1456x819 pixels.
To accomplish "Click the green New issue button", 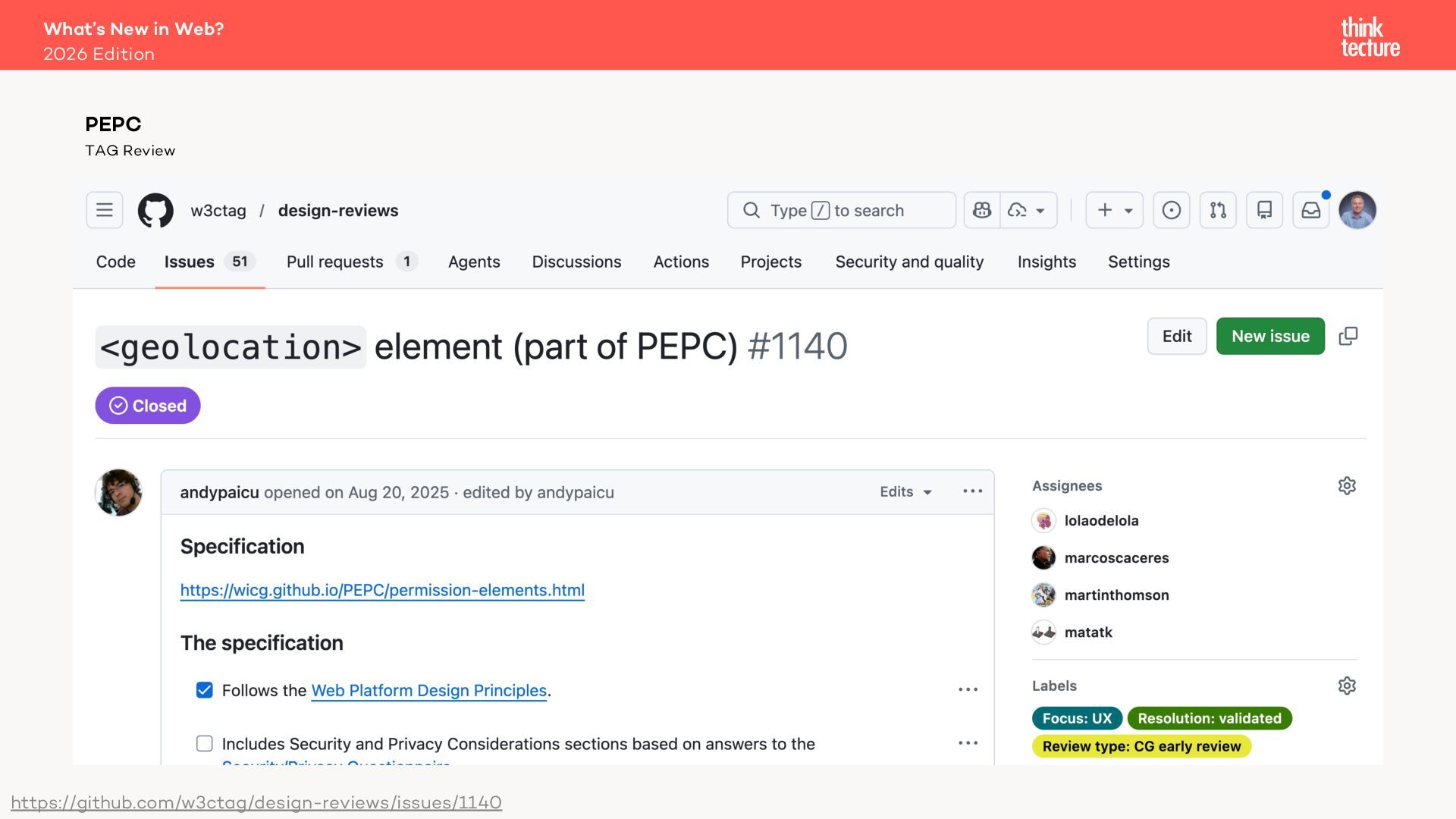I will pyautogui.click(x=1270, y=336).
